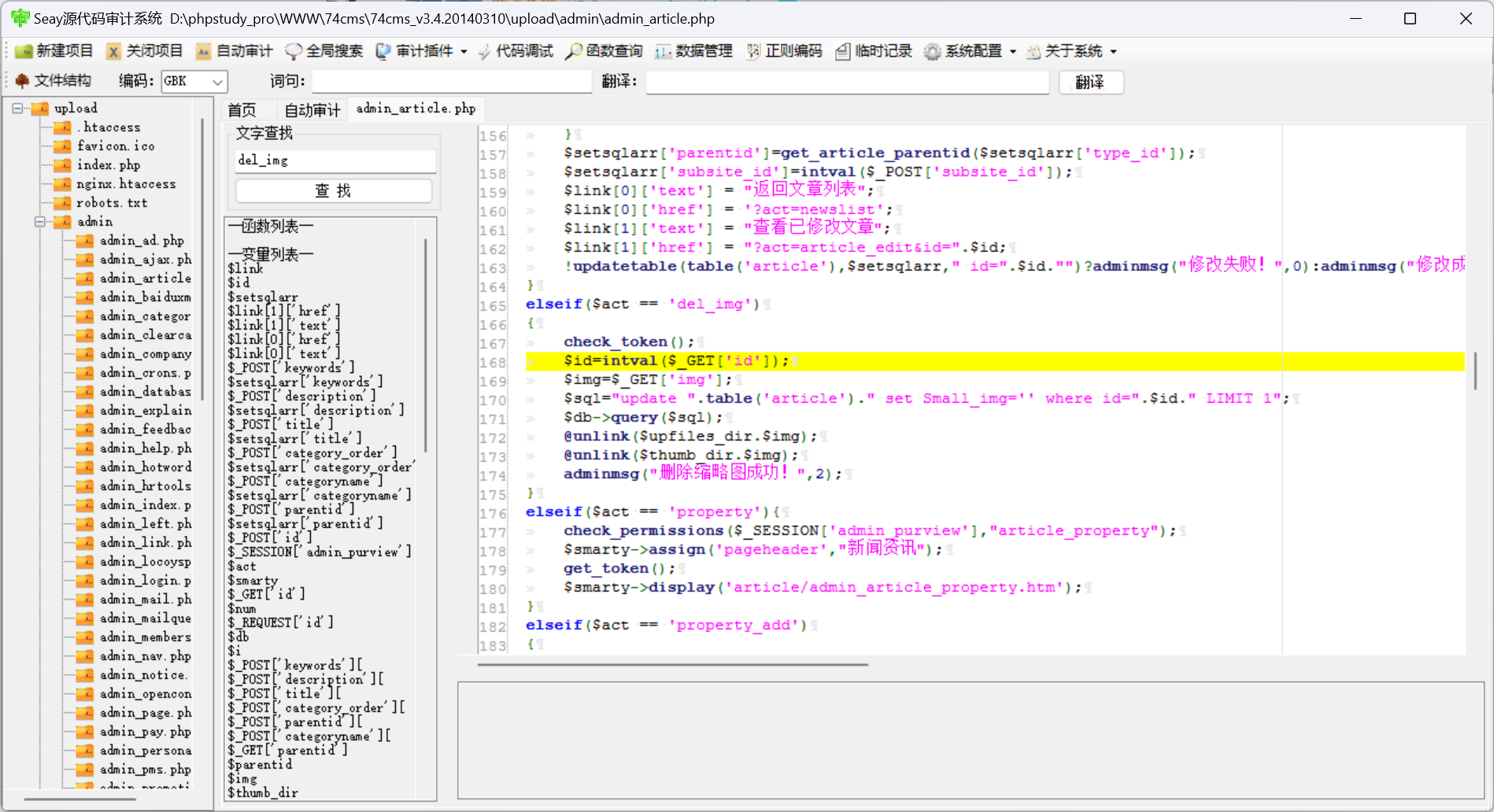
Task: Collapse the upload root folder
Action: click(17, 109)
